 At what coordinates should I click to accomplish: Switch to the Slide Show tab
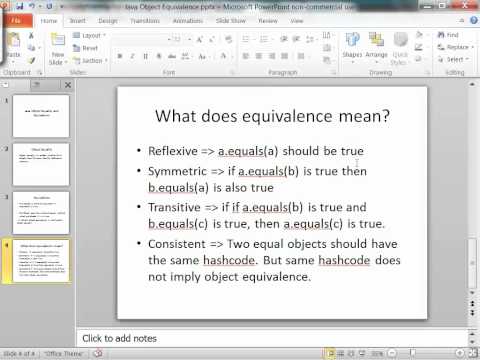231,21
